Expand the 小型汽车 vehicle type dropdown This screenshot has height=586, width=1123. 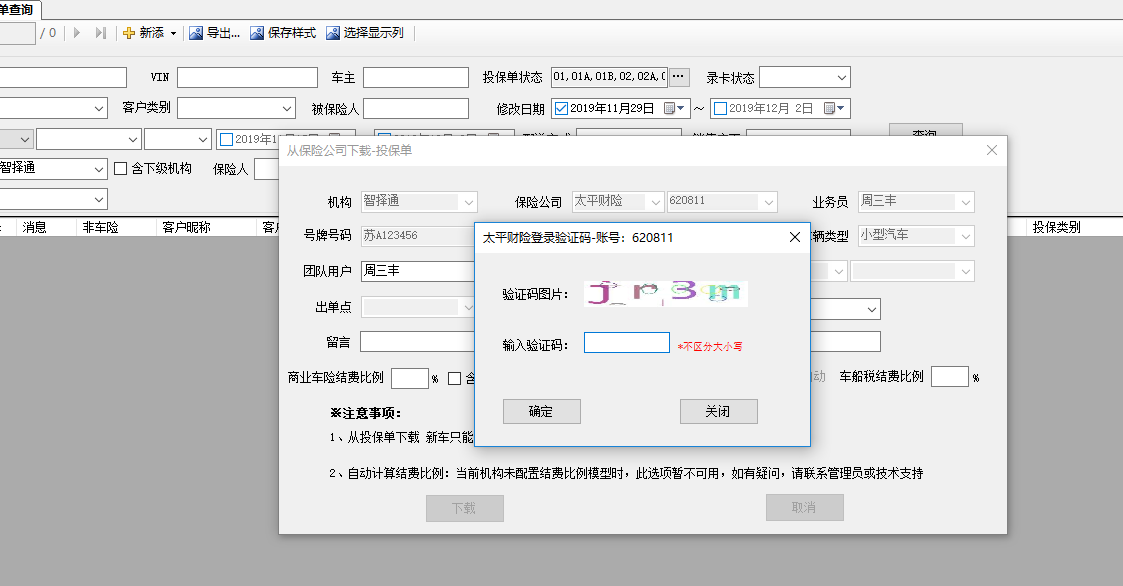coord(965,236)
